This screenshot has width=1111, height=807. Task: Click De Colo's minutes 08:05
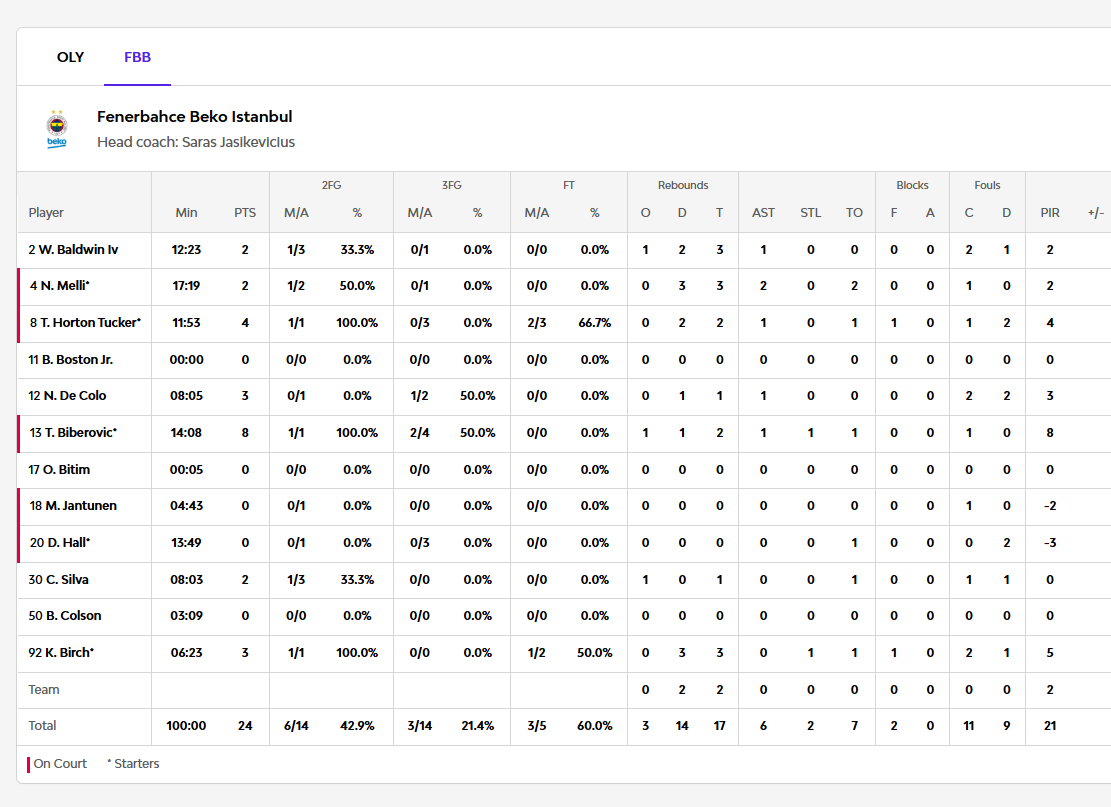tap(186, 395)
